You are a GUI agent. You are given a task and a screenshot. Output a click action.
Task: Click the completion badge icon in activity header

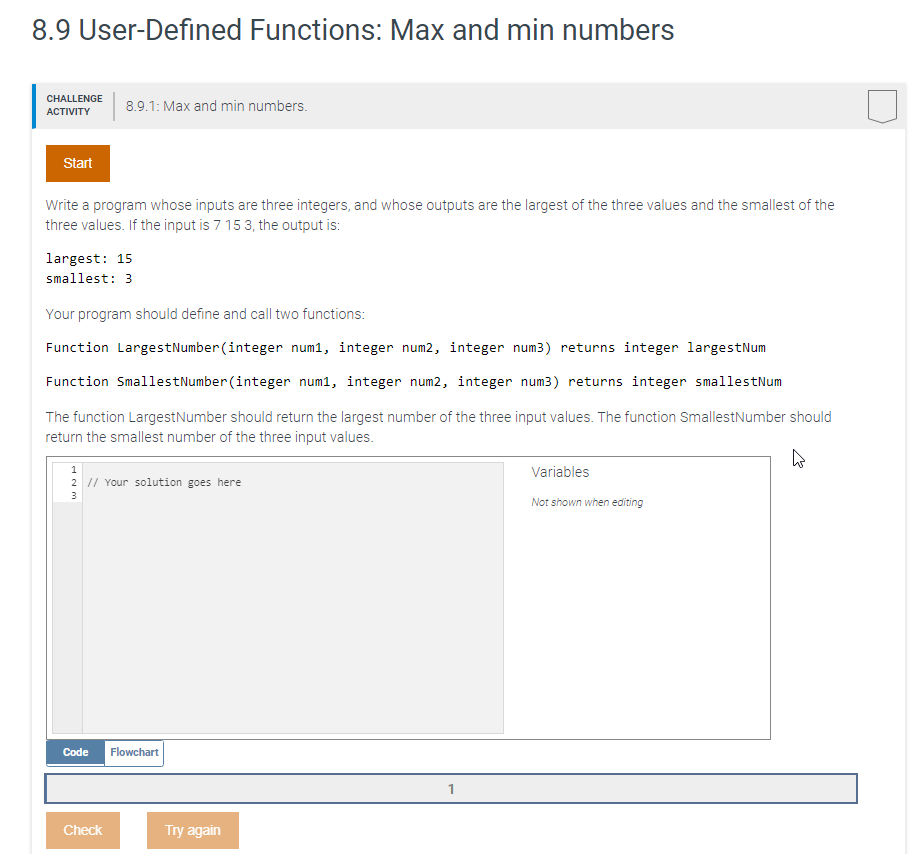(x=882, y=106)
